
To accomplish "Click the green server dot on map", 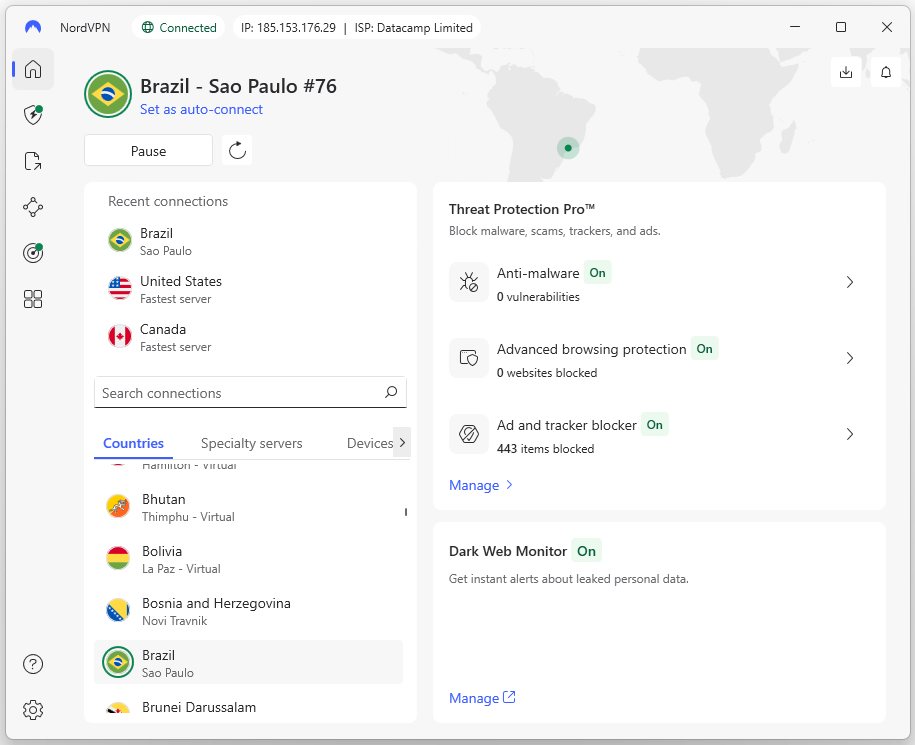I will (568, 148).
